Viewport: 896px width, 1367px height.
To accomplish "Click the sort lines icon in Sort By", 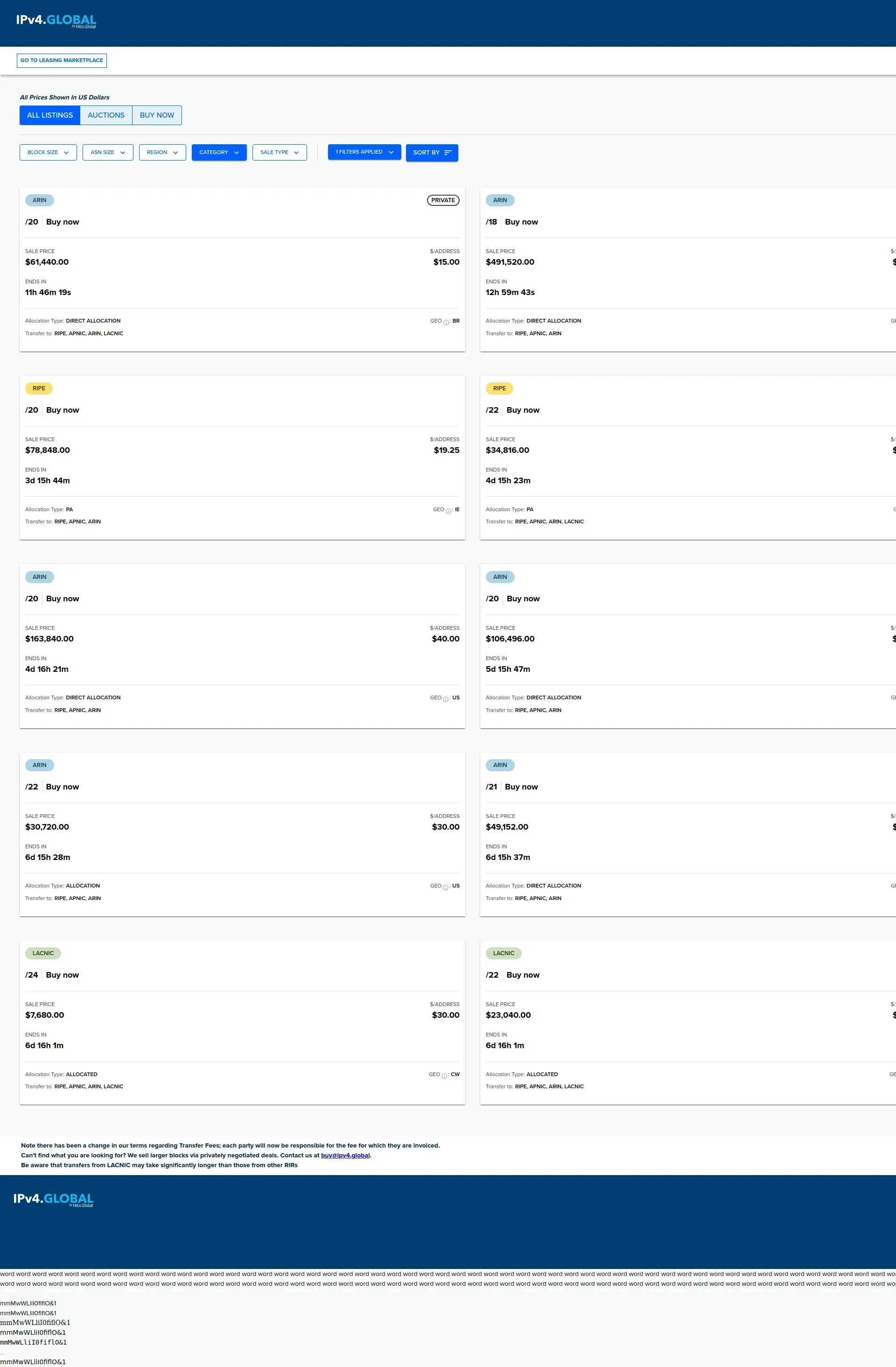I will [448, 153].
